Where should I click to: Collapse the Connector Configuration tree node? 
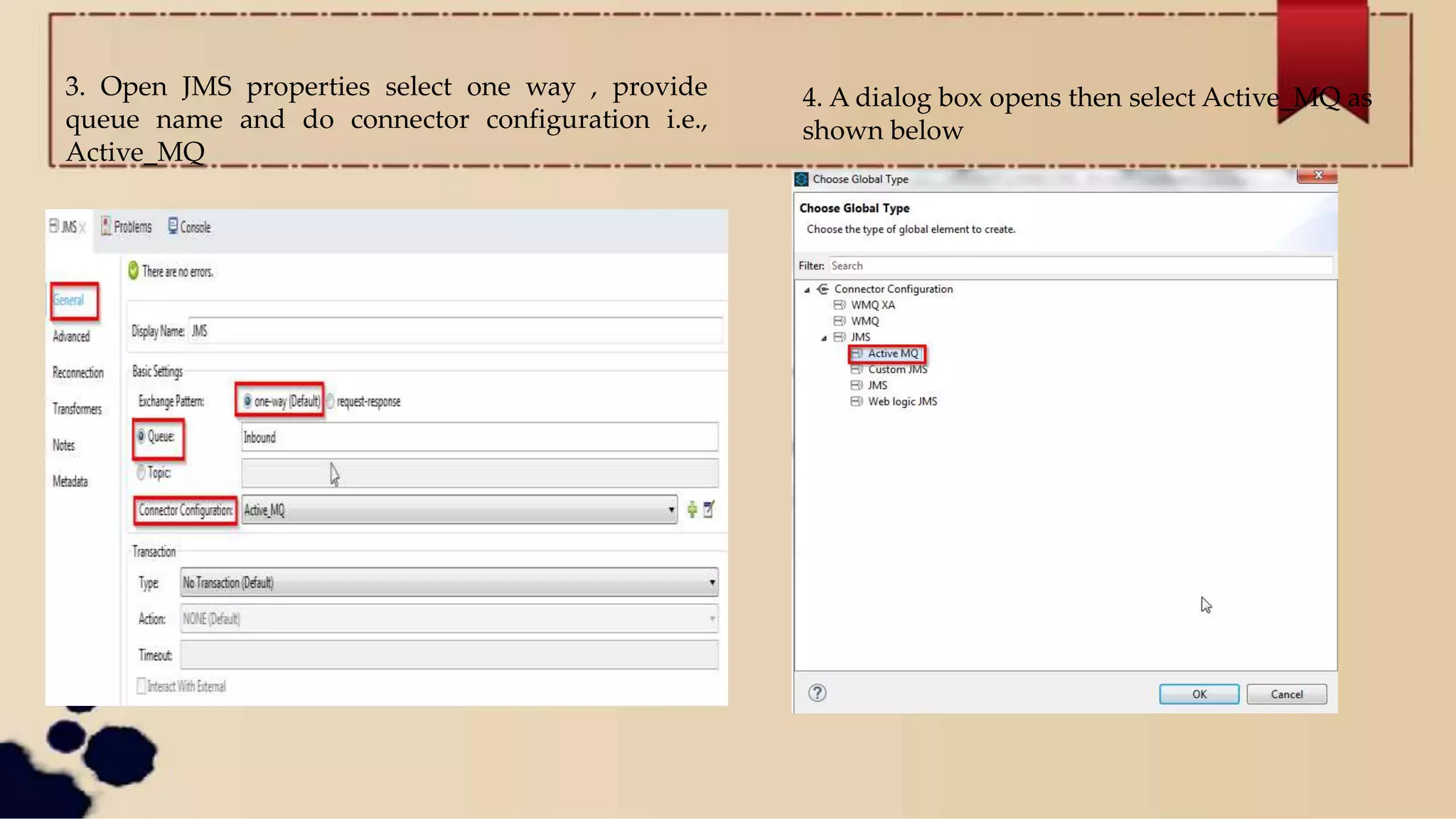click(807, 290)
